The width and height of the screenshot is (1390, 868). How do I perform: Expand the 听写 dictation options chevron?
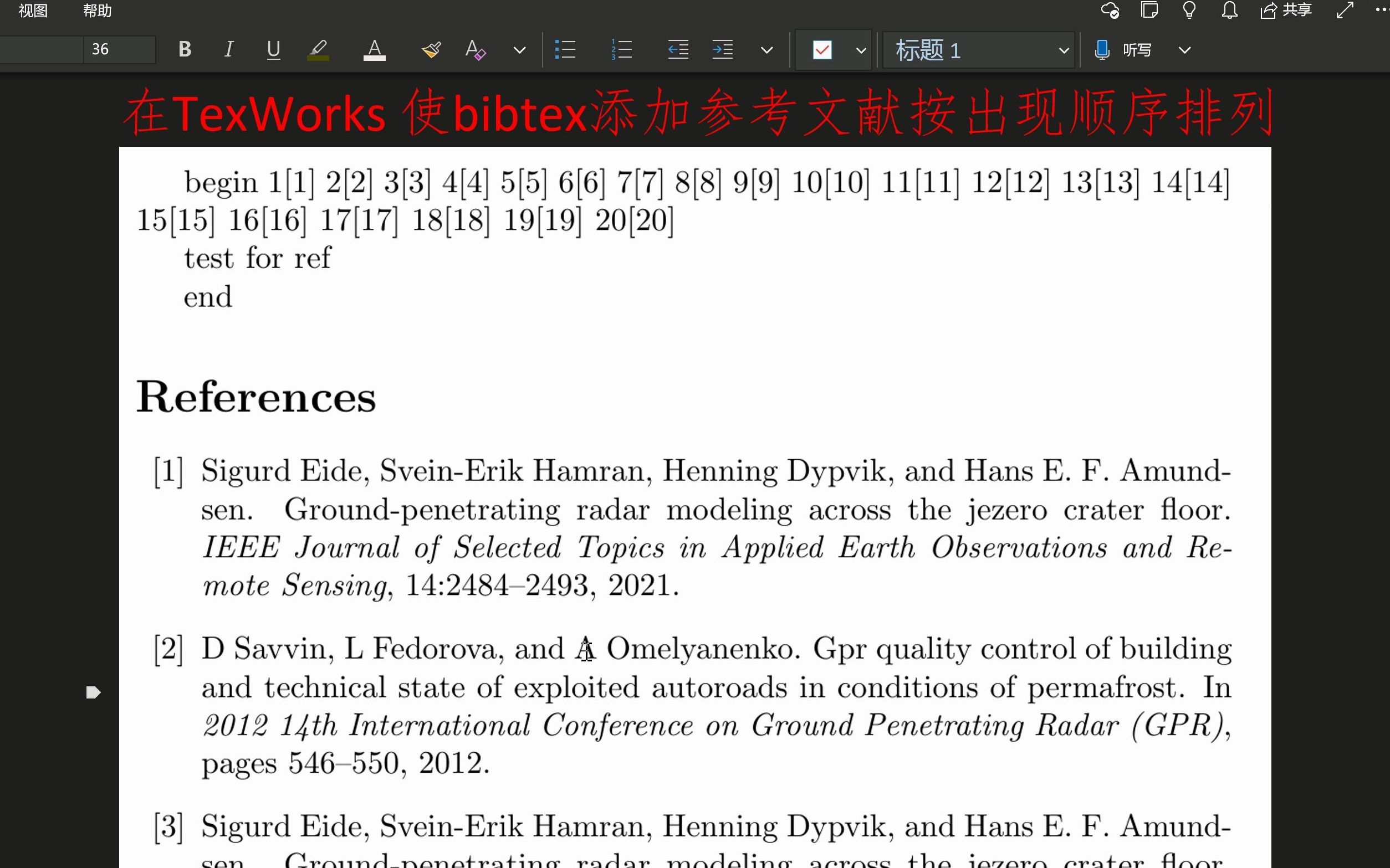[1184, 50]
